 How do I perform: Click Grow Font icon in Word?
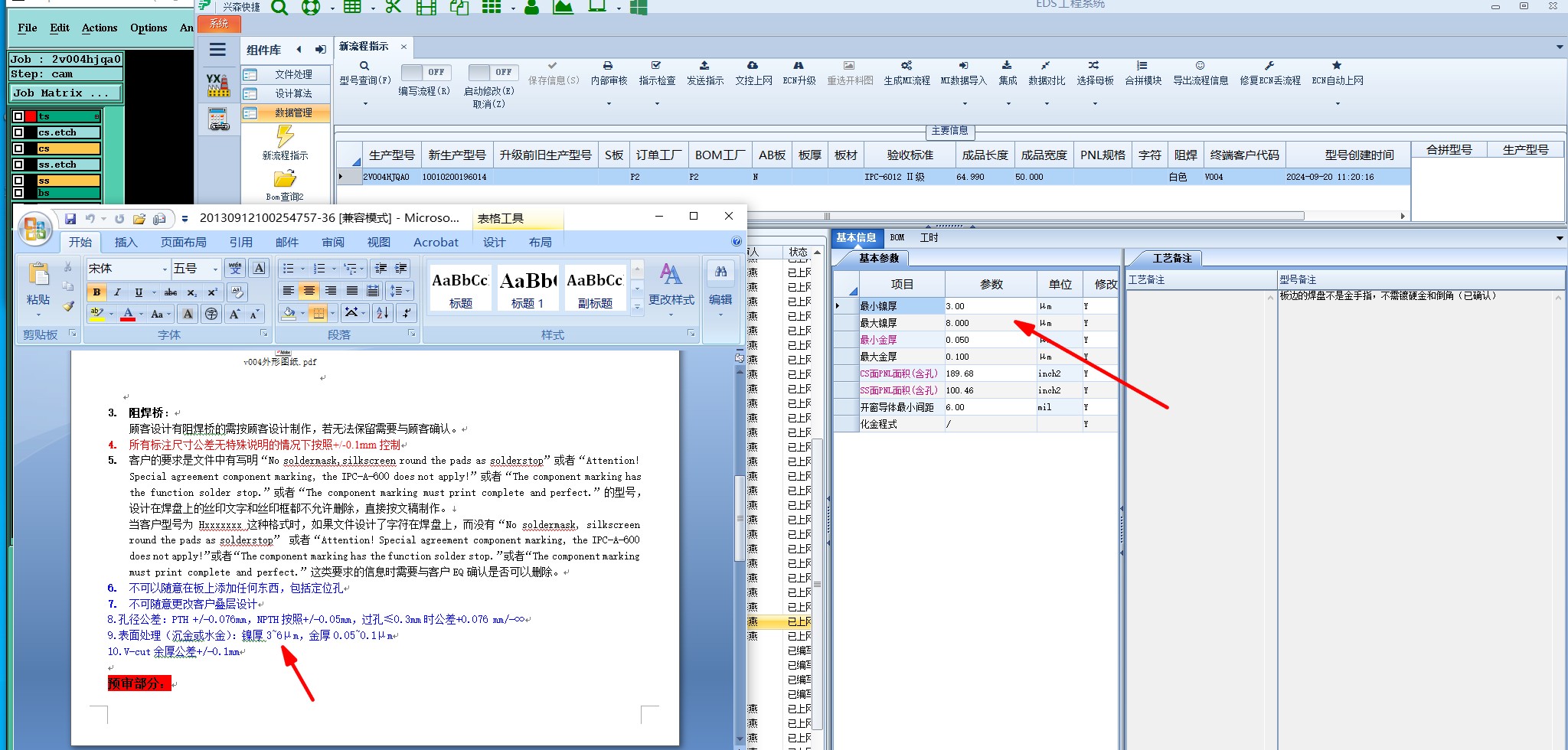[x=234, y=314]
